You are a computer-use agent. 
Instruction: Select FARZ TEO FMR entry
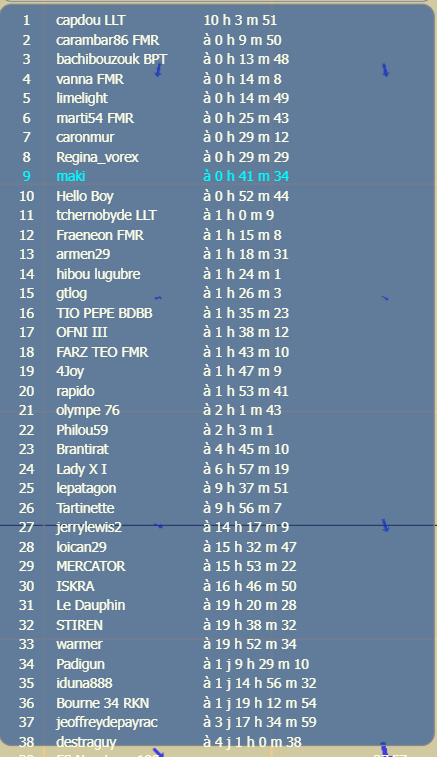coord(102,352)
